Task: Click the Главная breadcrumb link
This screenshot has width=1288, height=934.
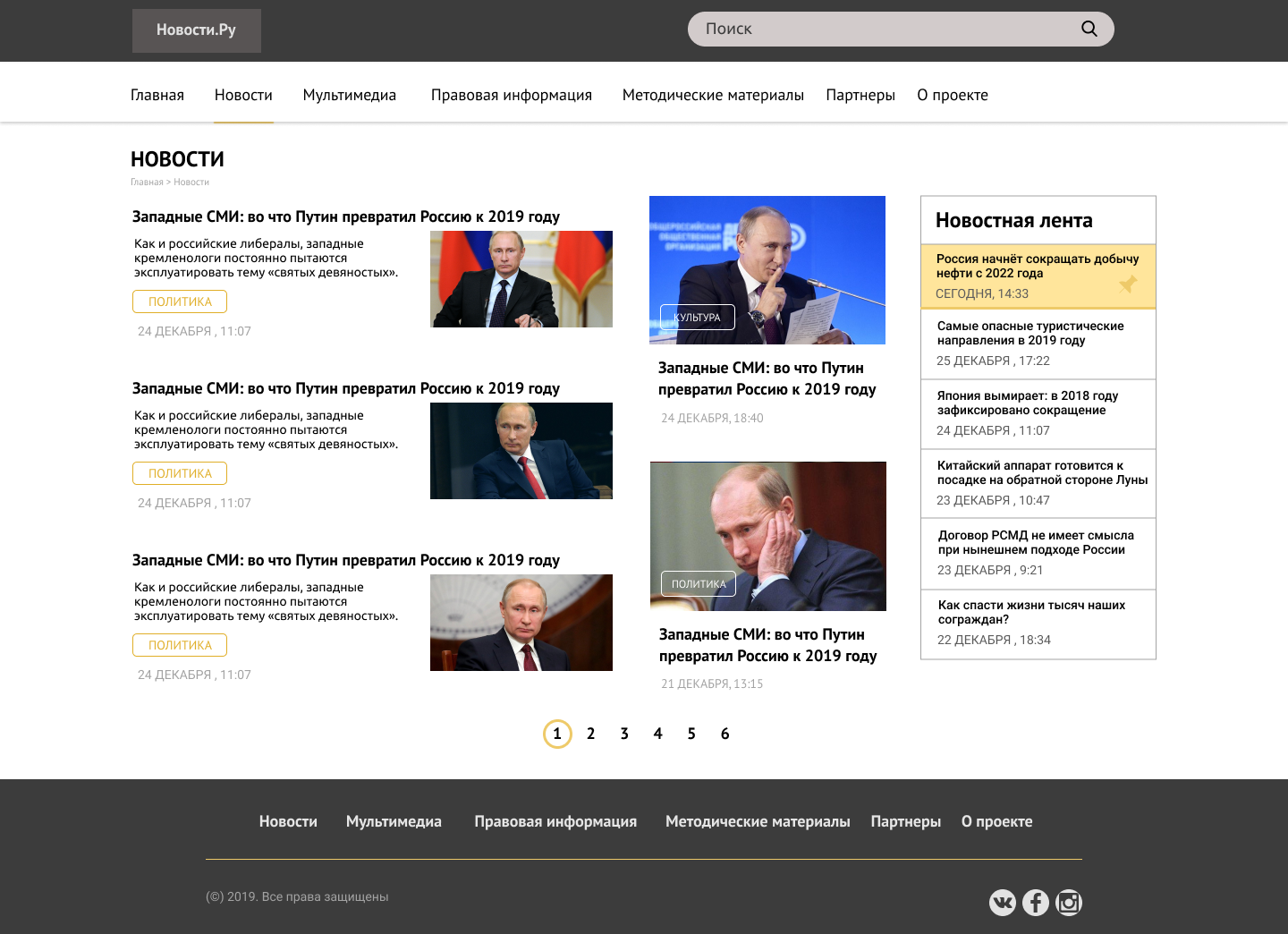Action: point(147,182)
